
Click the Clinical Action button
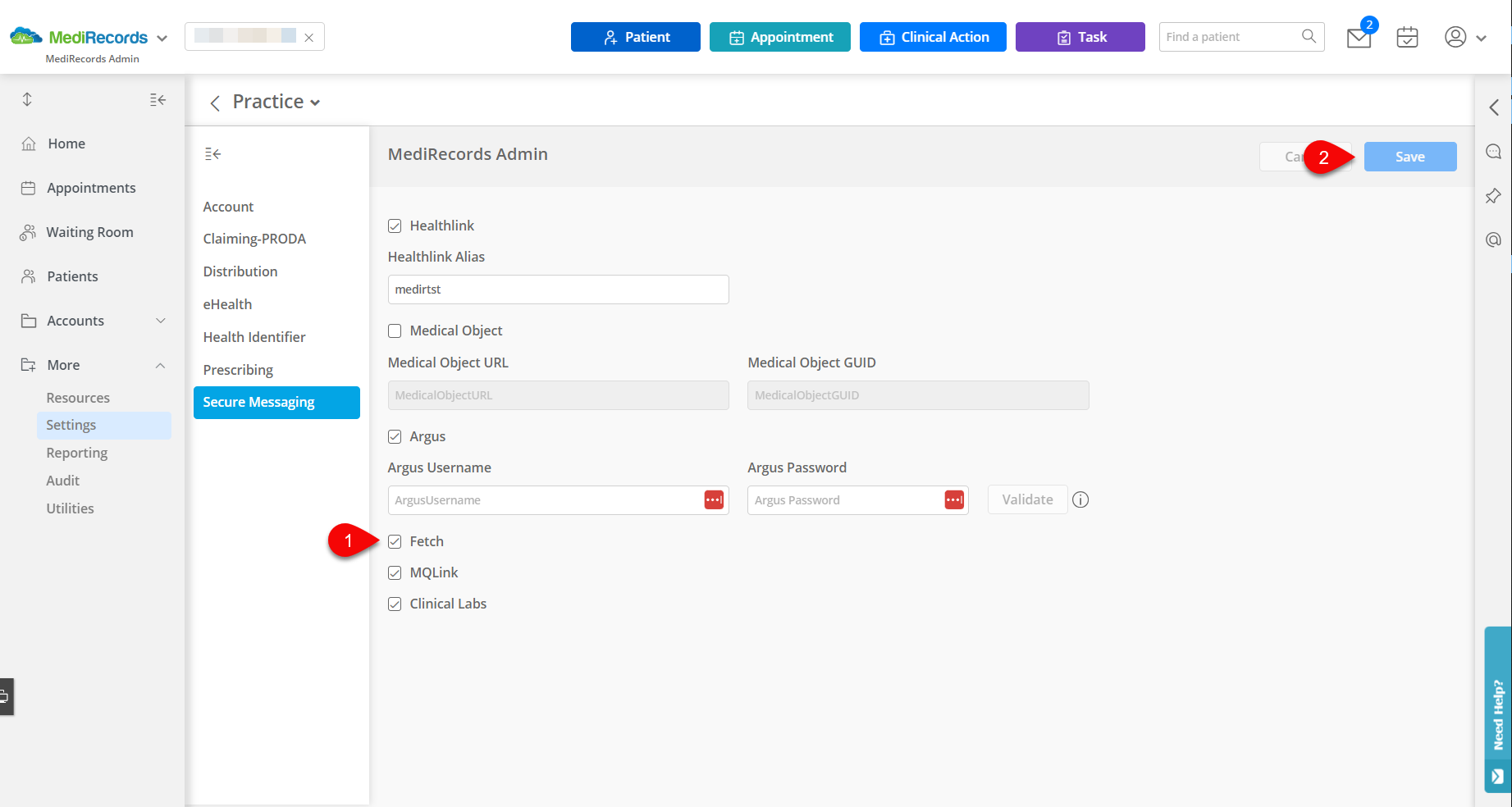point(933,37)
